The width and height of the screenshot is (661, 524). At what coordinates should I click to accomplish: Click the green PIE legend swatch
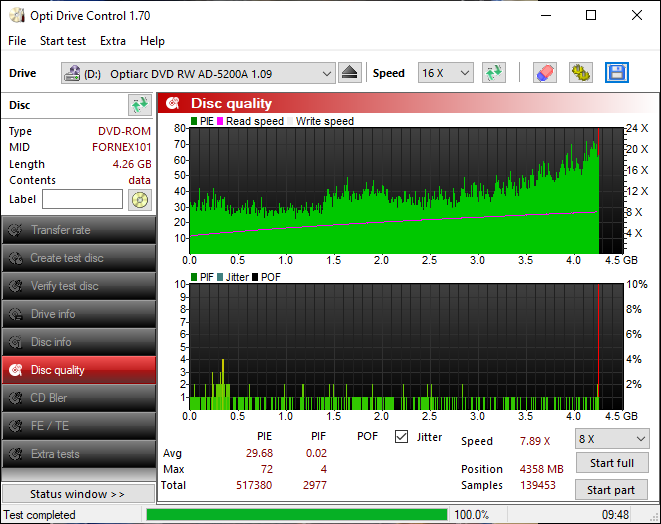click(194, 121)
